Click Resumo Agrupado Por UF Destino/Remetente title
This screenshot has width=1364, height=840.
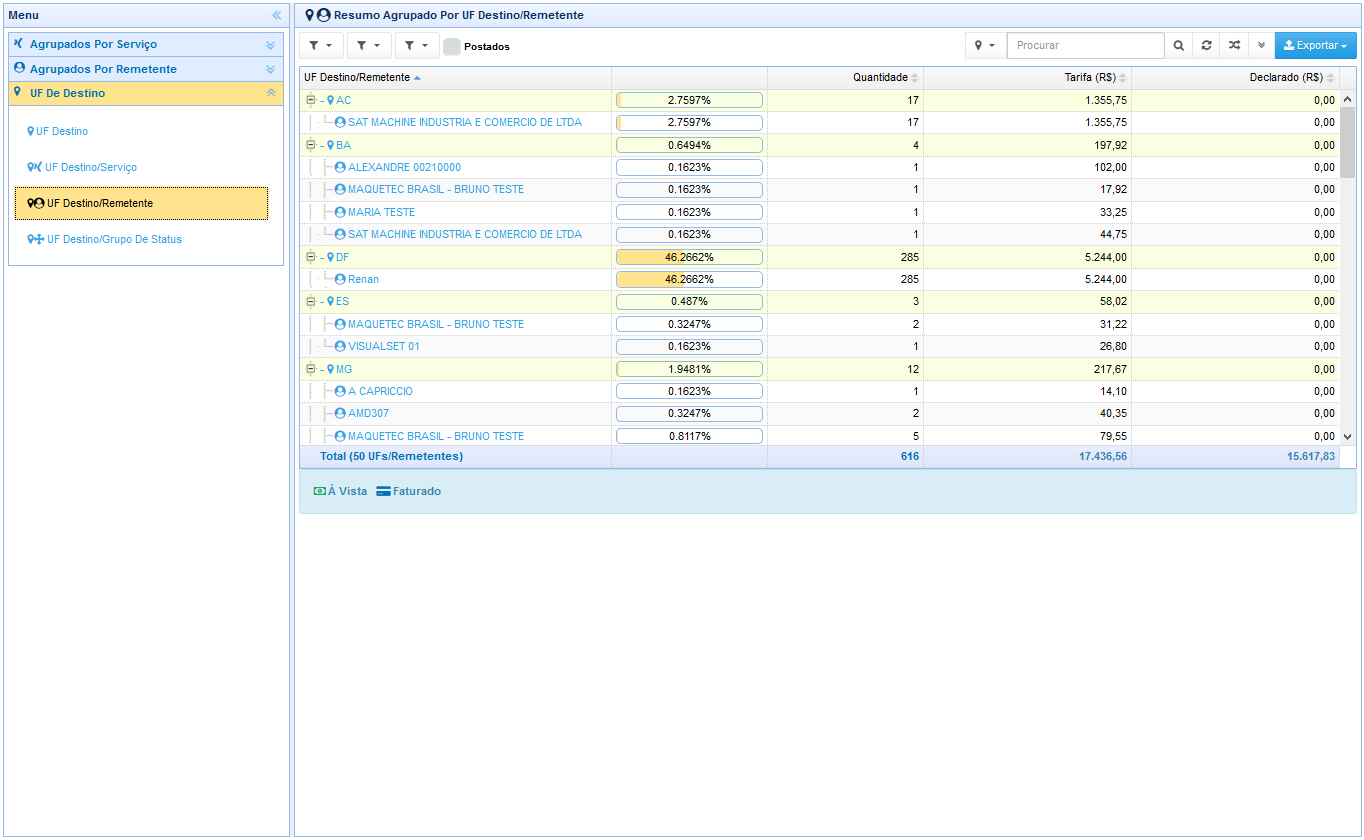pyautogui.click(x=459, y=15)
